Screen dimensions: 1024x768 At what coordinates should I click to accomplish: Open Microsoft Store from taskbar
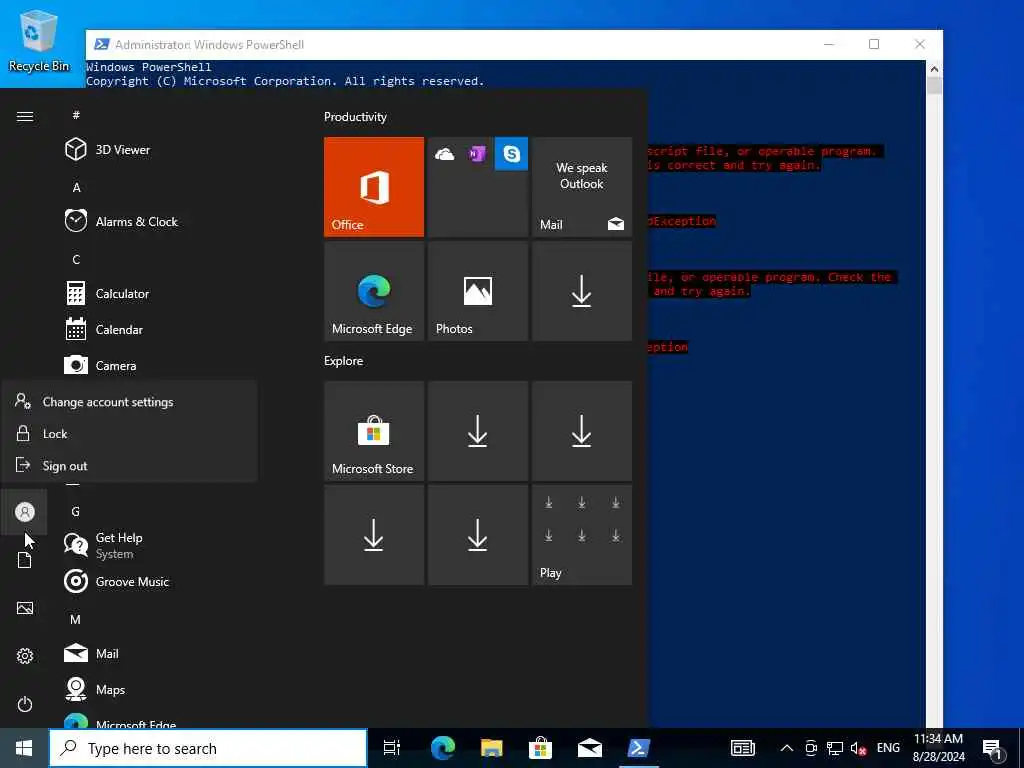(x=540, y=748)
